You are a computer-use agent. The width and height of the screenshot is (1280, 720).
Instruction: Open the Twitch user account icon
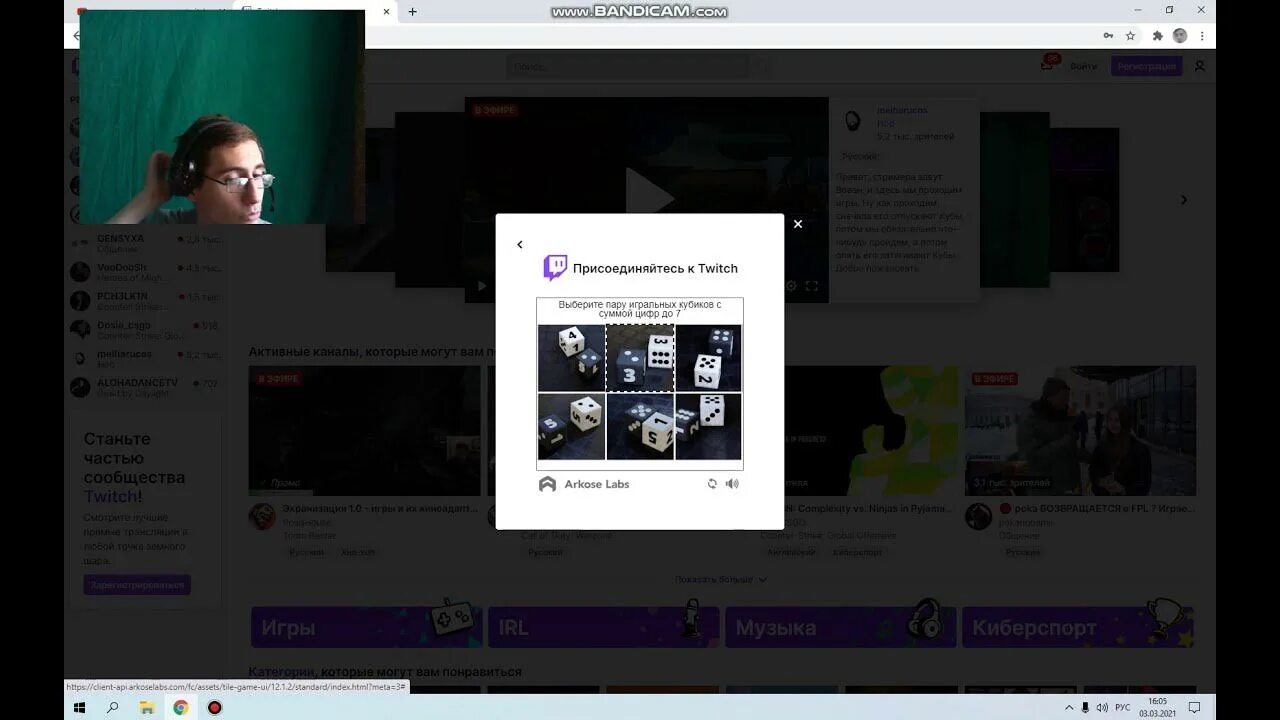pyautogui.click(x=1200, y=66)
